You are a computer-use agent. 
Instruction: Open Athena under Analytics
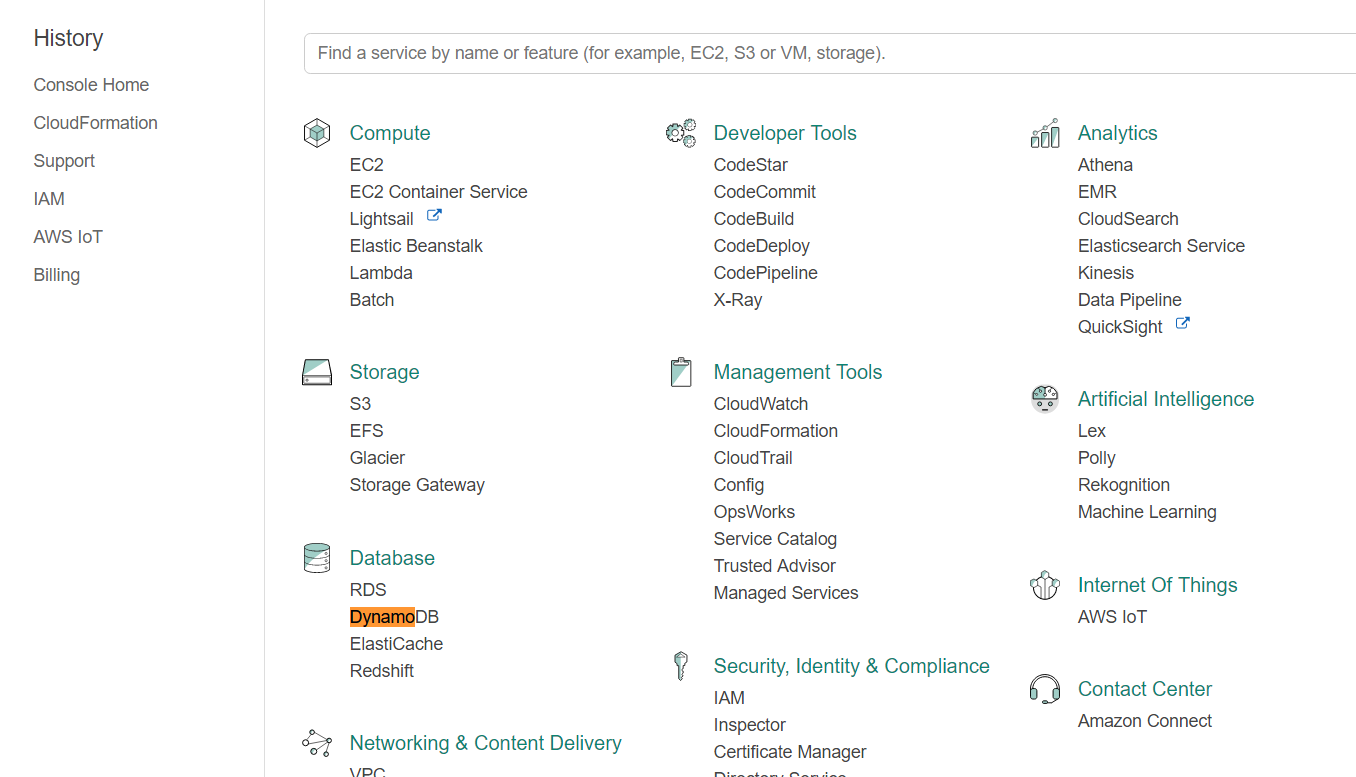1105,165
